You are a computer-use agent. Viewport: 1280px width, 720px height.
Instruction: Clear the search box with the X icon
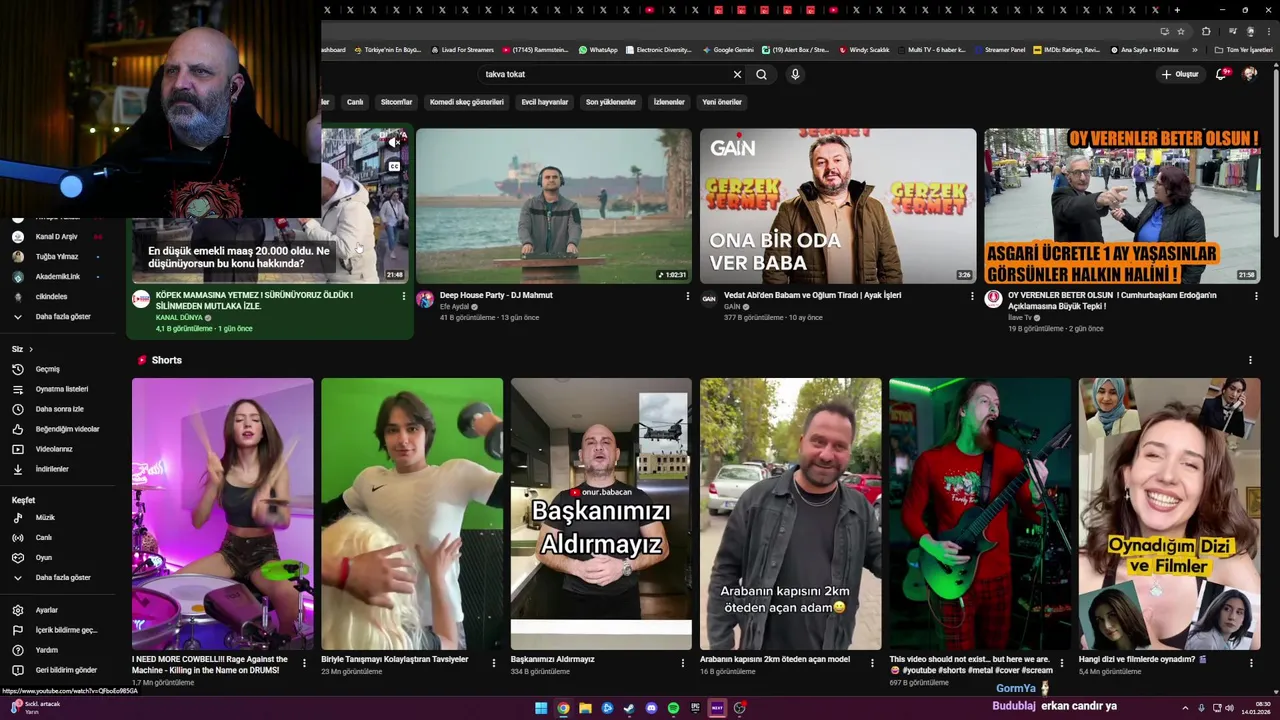point(737,74)
